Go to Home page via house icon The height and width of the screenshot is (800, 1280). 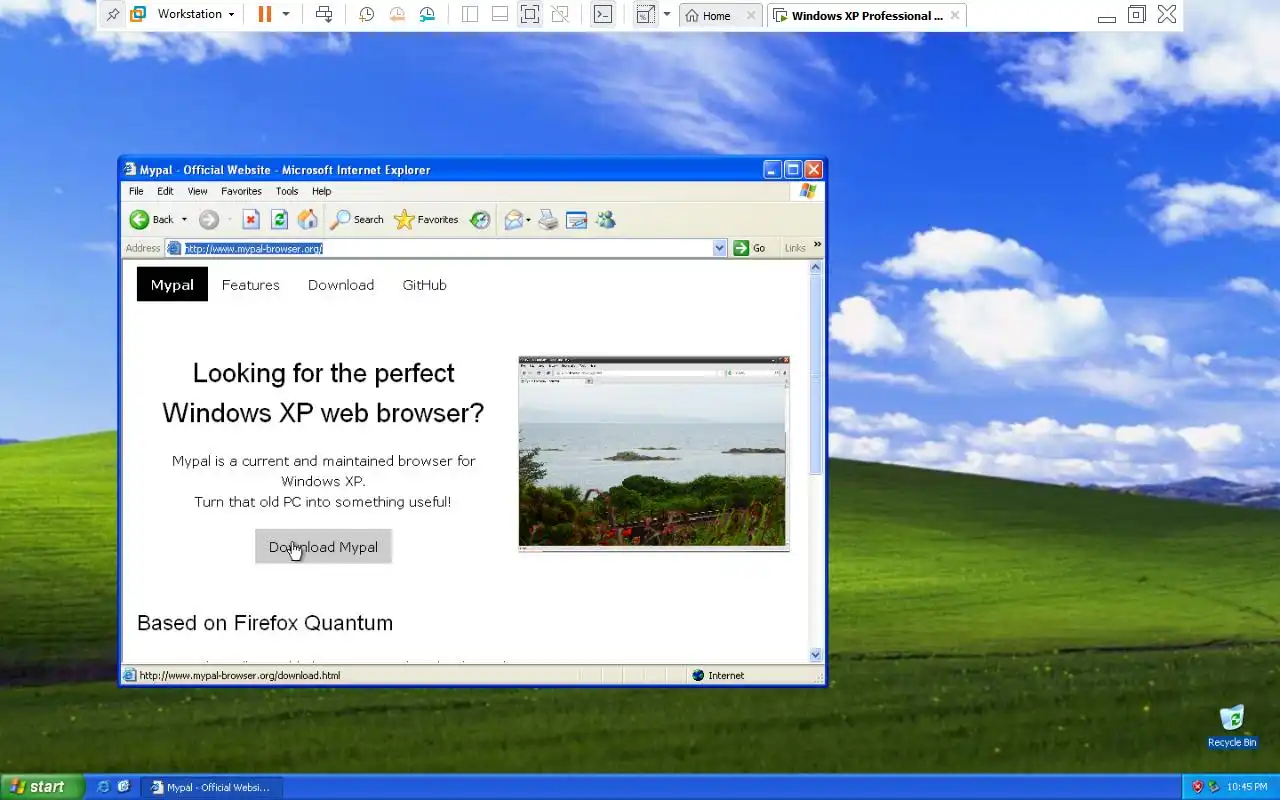tap(307, 220)
